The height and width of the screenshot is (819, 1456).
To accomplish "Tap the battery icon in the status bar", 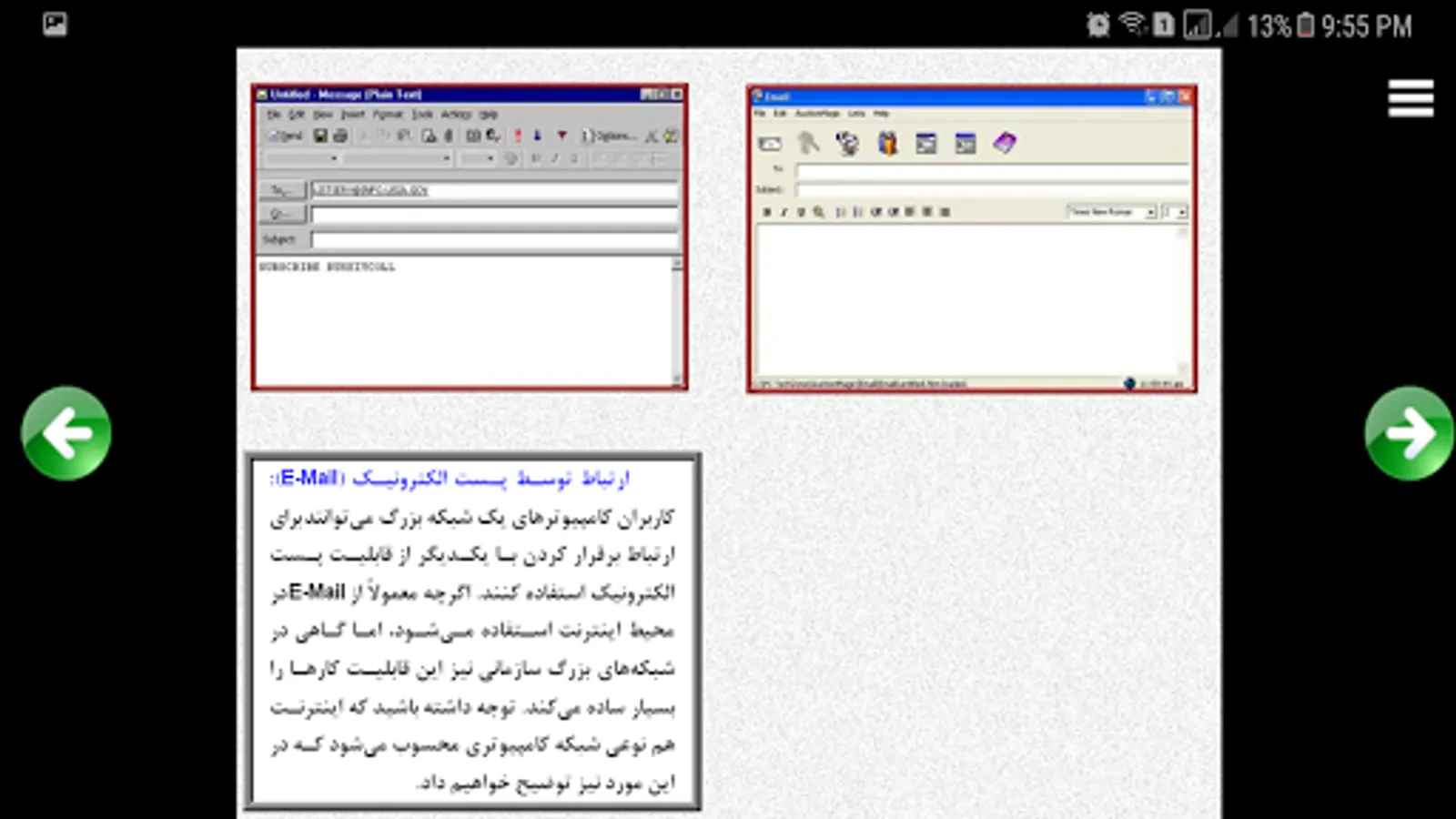I will 1305,25.
